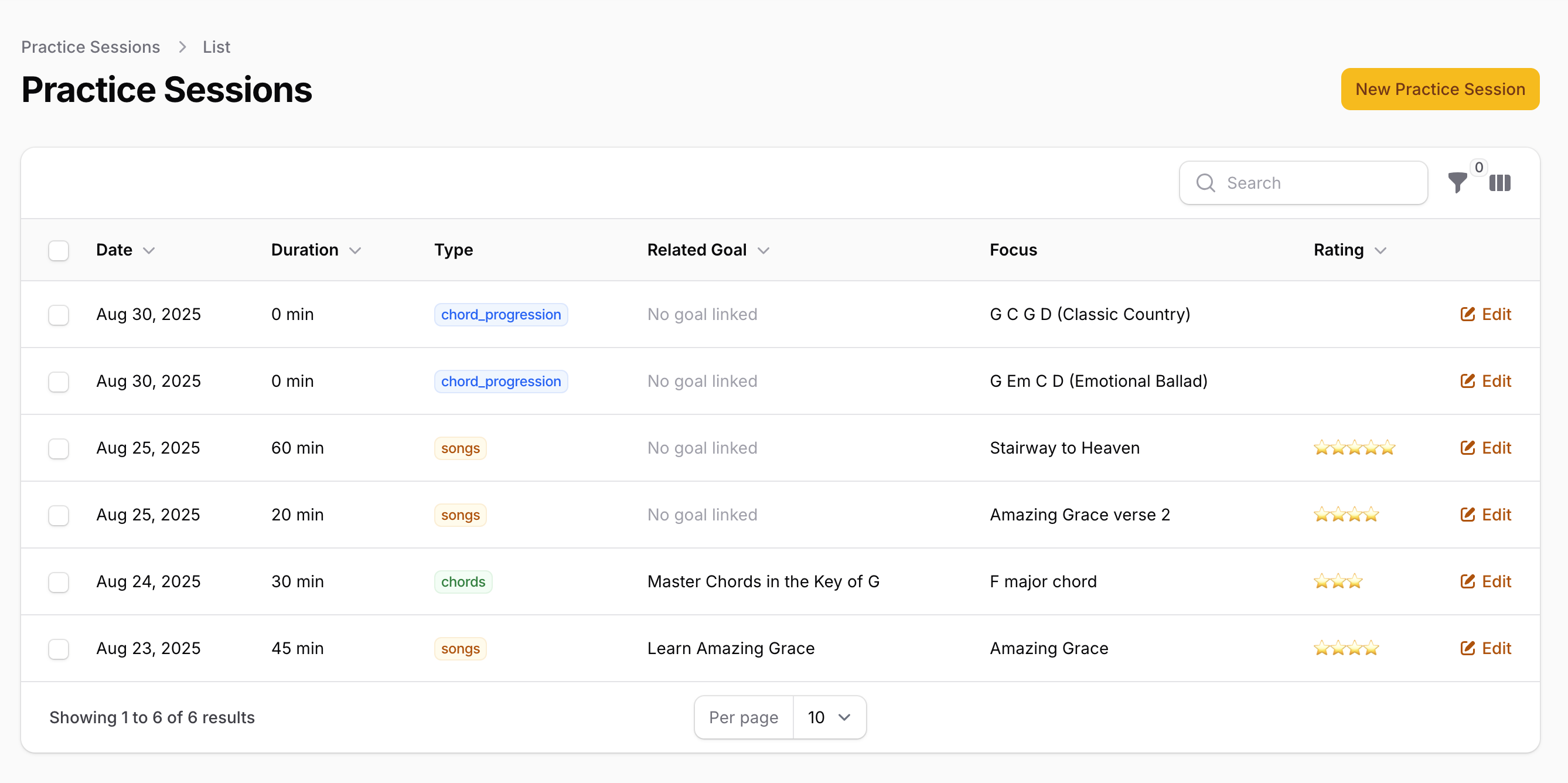Open the table filter funnel icon
1568x783 pixels.
click(1457, 182)
